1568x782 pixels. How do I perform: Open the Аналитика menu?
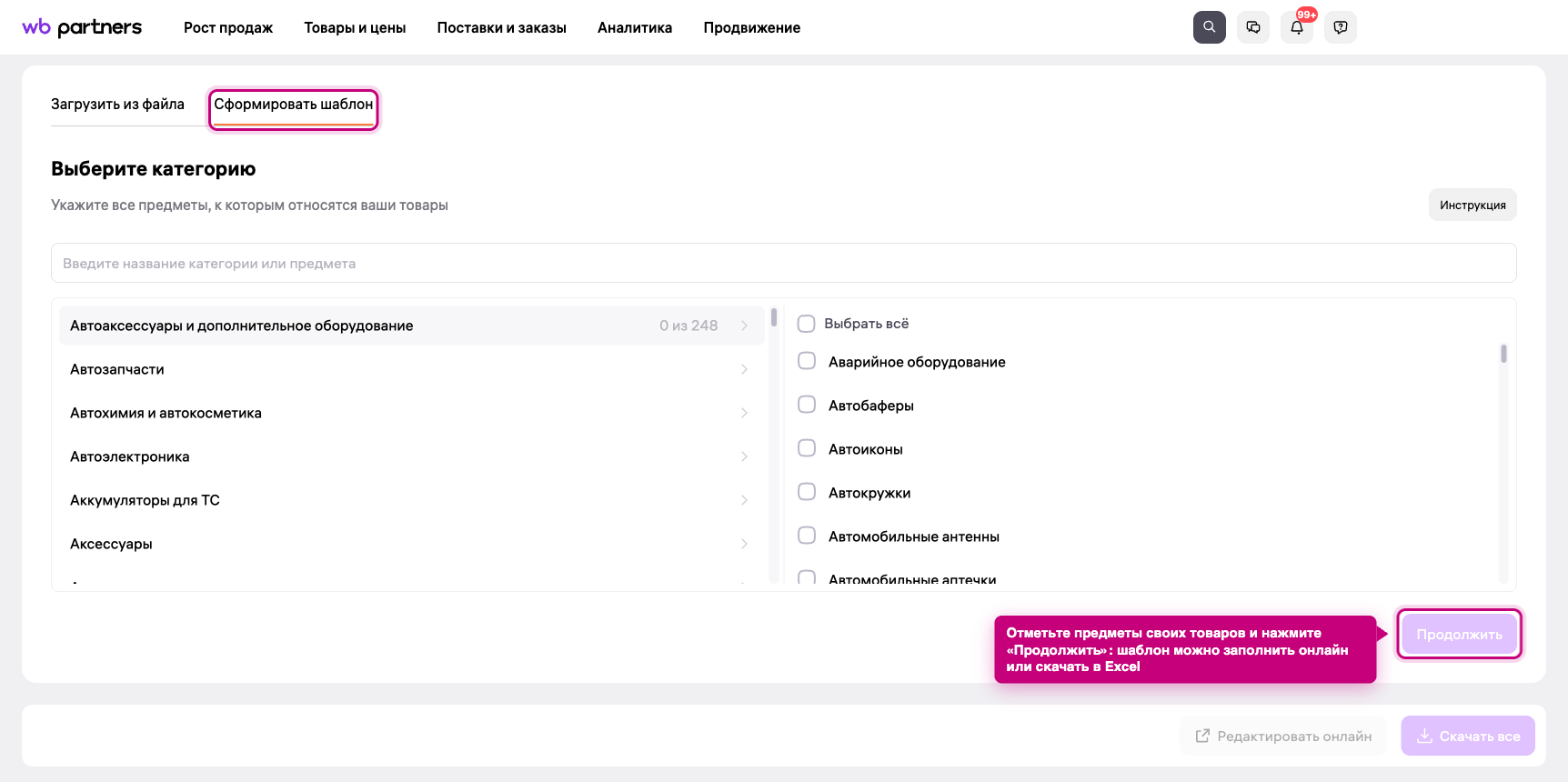coord(635,27)
